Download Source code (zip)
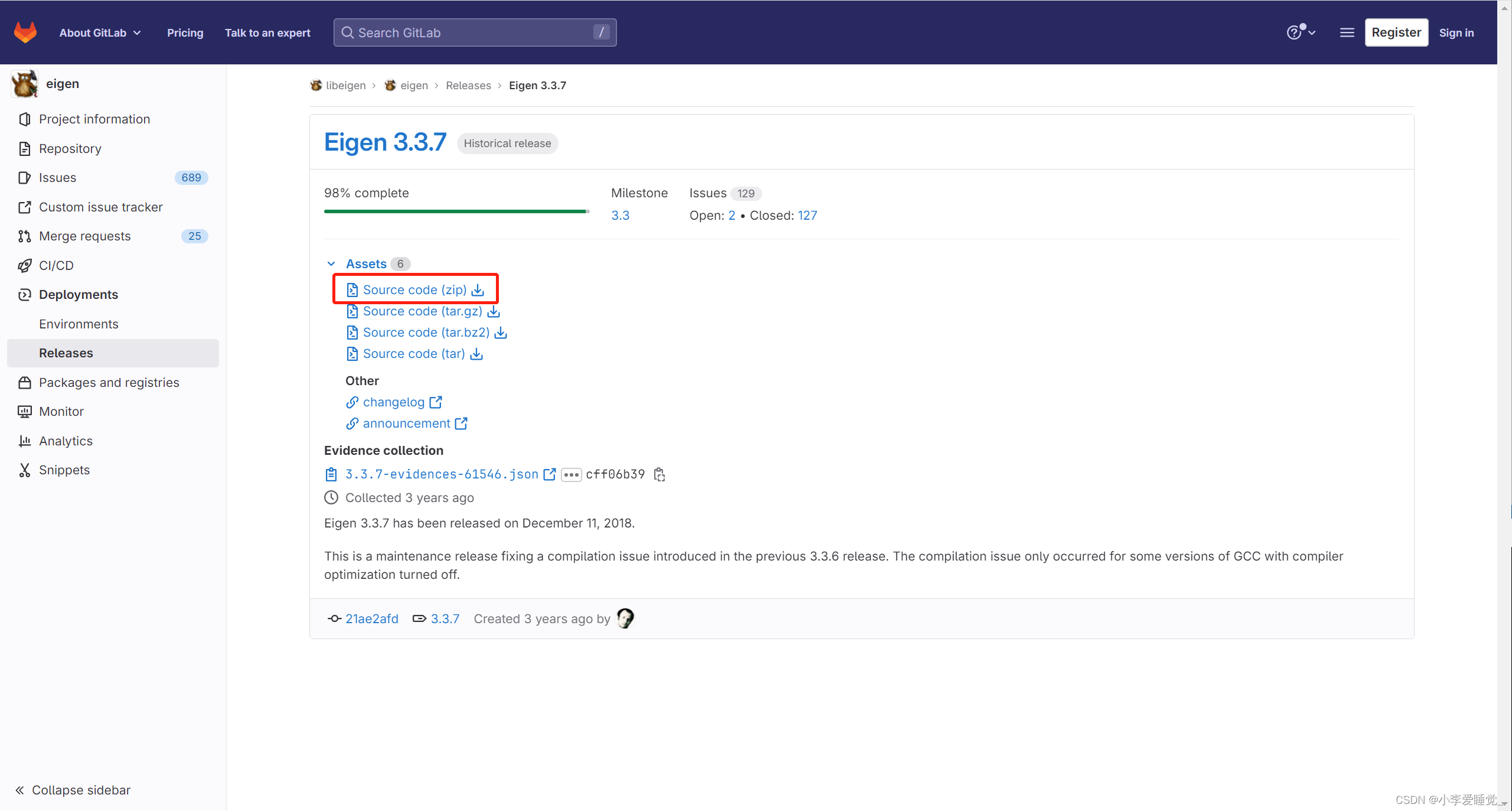Viewport: 1512px width, 811px height. (413, 289)
